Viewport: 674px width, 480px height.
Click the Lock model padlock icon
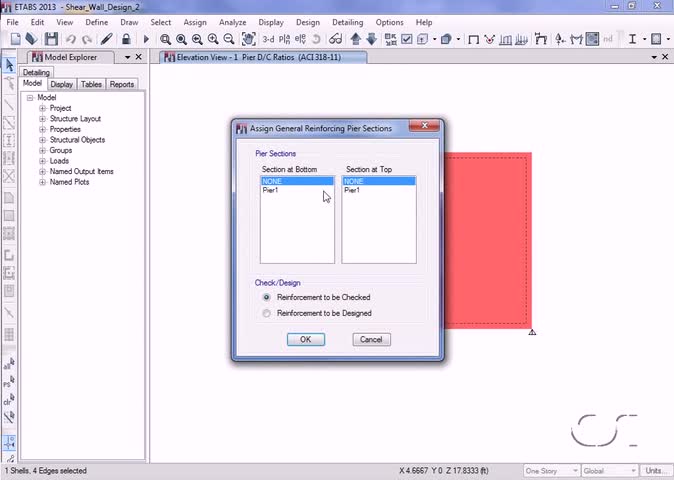point(126,39)
